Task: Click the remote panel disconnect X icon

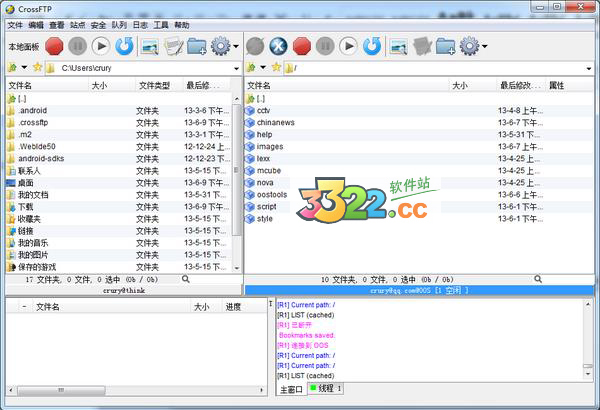Action: (279, 46)
